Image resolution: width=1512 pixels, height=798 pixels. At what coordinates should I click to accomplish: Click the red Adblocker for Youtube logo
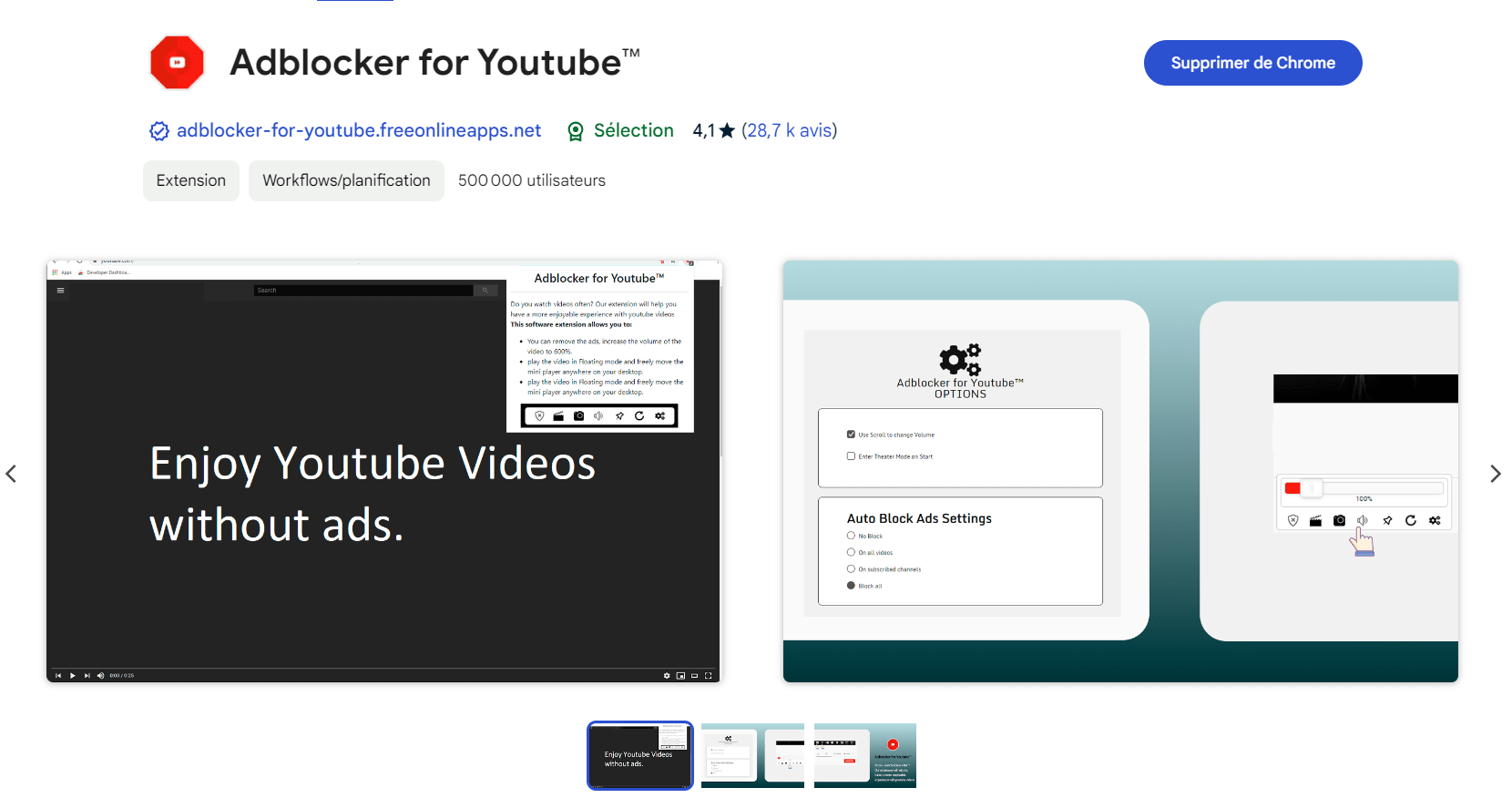(x=177, y=63)
